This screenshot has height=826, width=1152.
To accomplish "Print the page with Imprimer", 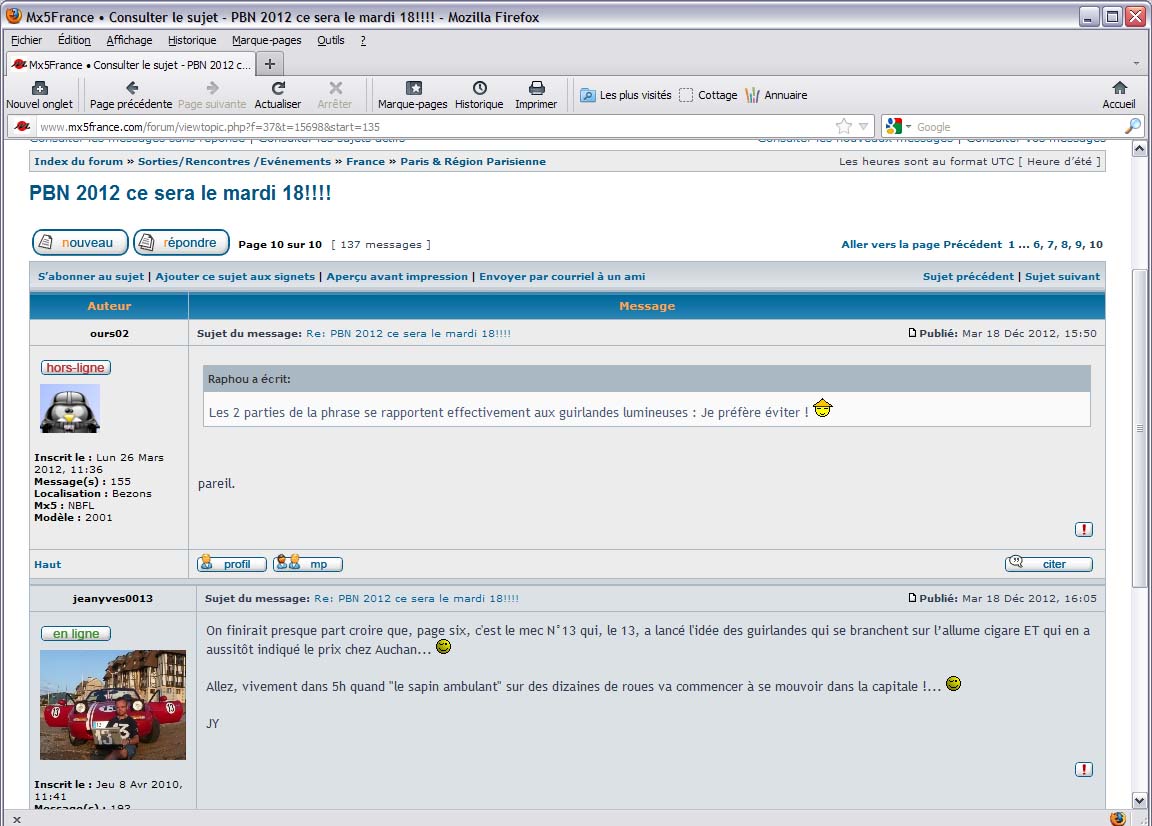I will 536,95.
